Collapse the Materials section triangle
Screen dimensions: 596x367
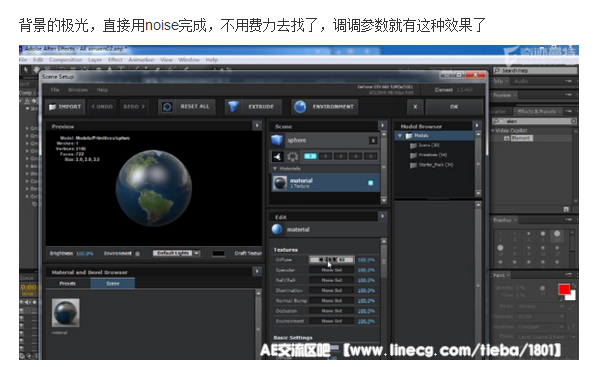point(275,168)
